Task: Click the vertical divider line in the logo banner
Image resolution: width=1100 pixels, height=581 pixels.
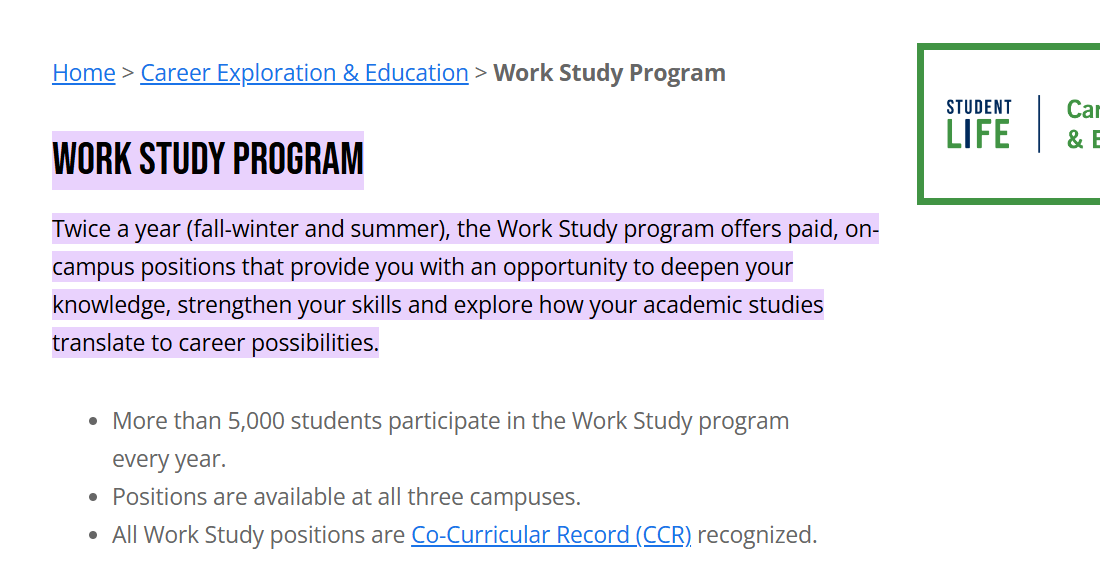Action: click(x=1039, y=124)
